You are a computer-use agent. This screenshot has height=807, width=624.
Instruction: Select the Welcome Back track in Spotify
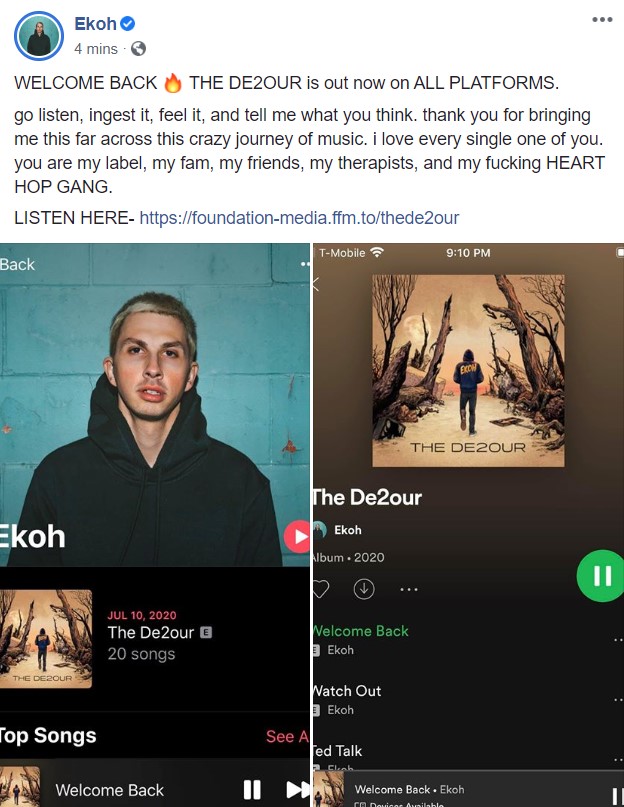tap(360, 631)
